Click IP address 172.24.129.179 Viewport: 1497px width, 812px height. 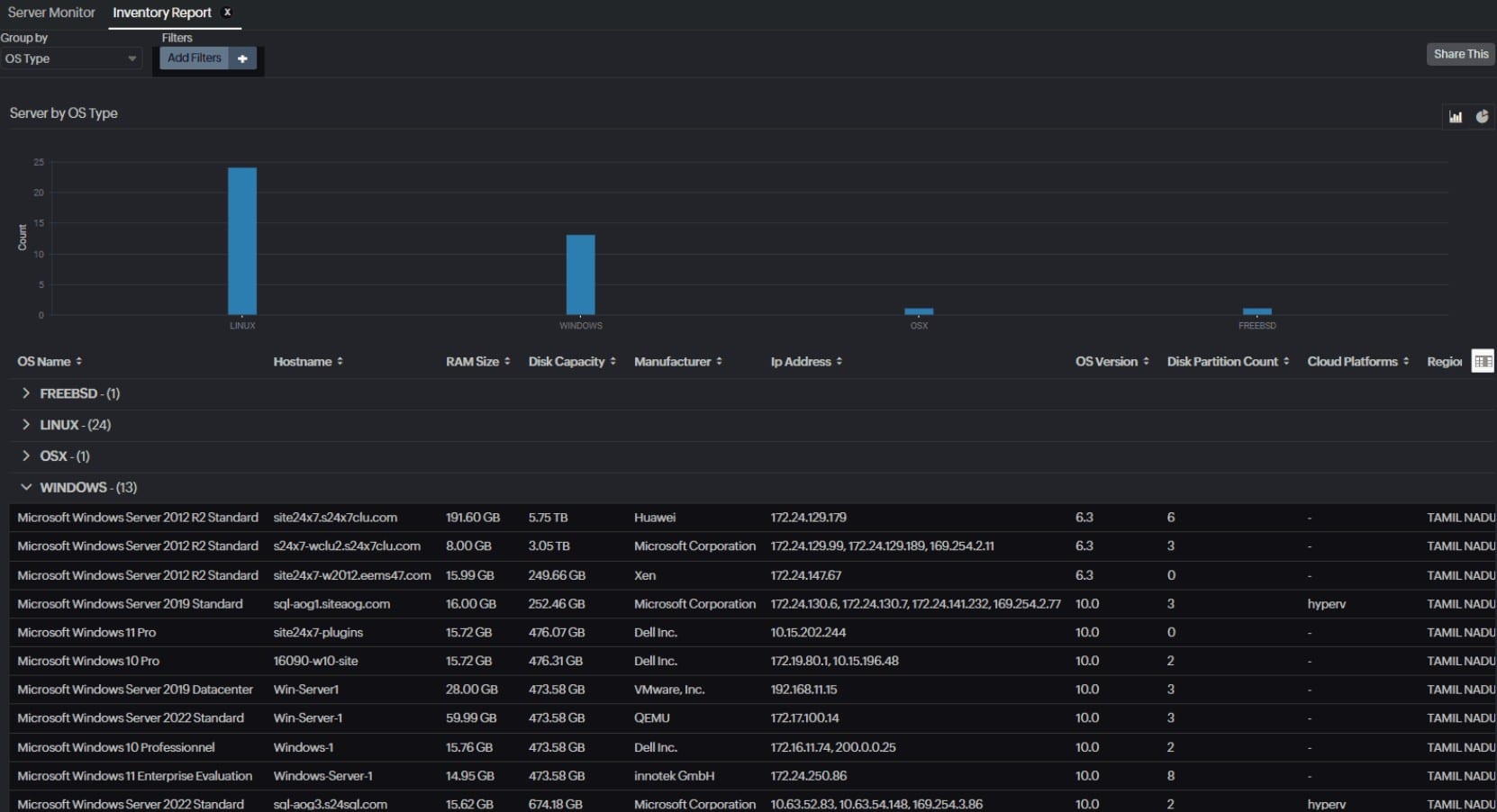click(809, 518)
